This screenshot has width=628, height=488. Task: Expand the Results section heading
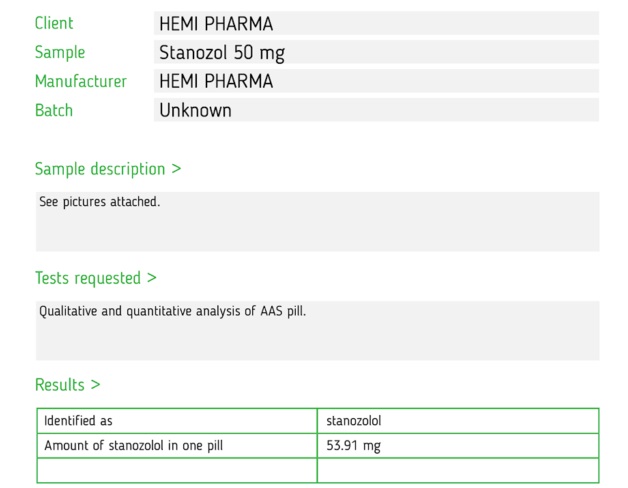(67, 385)
